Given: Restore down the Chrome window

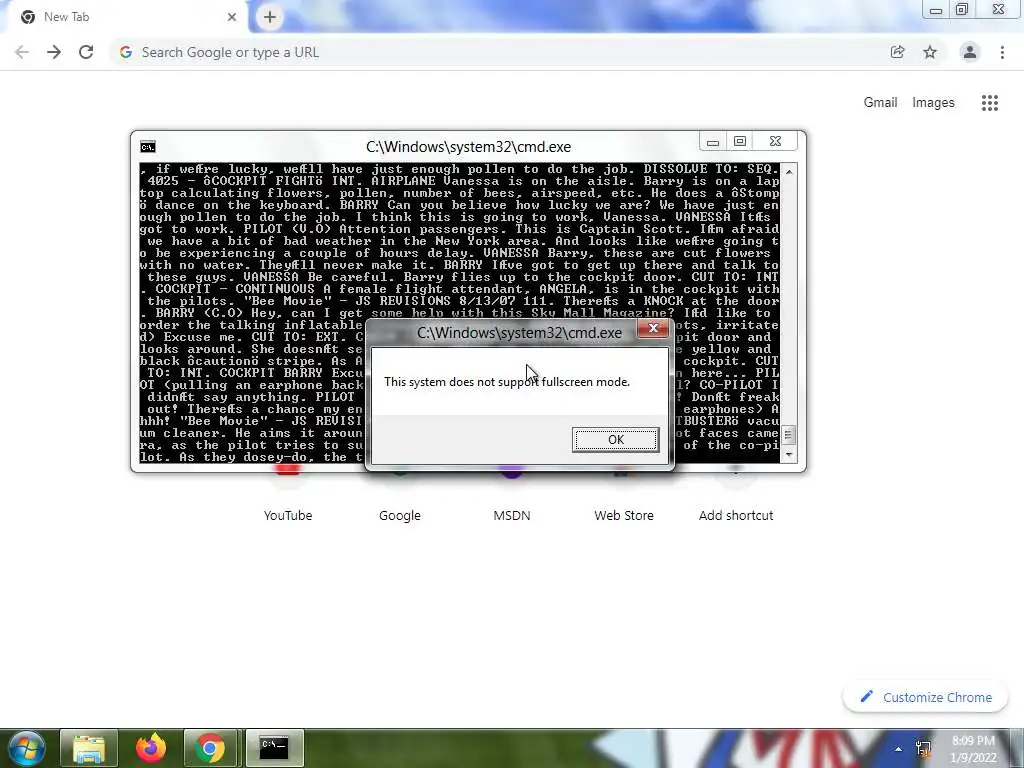Looking at the screenshot, I should pyautogui.click(x=962, y=10).
